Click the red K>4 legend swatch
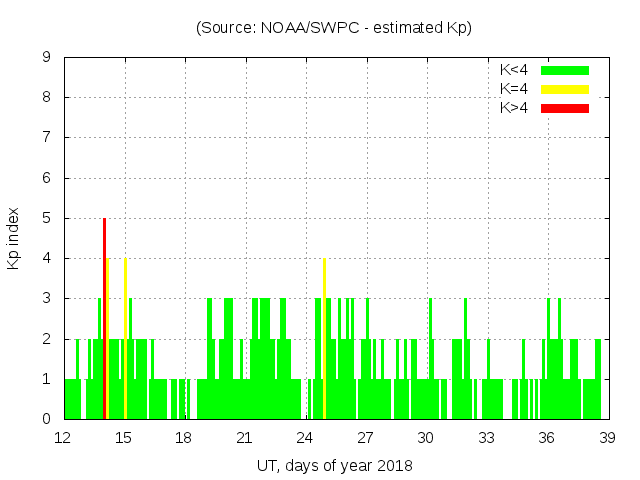640x480 pixels. [x=565, y=108]
